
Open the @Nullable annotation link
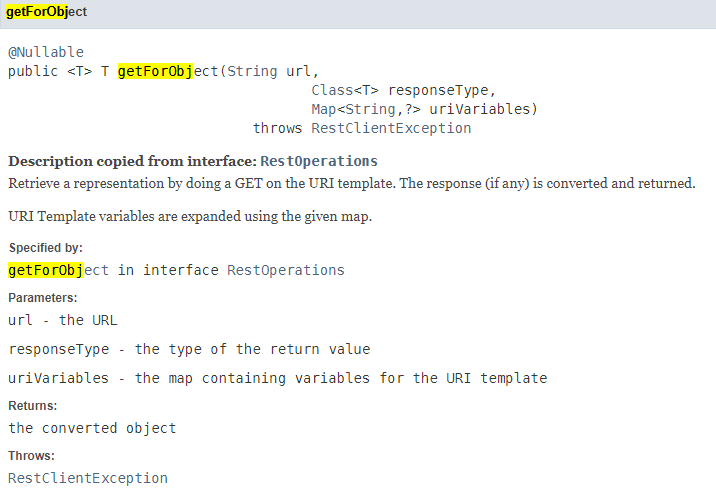(46, 52)
